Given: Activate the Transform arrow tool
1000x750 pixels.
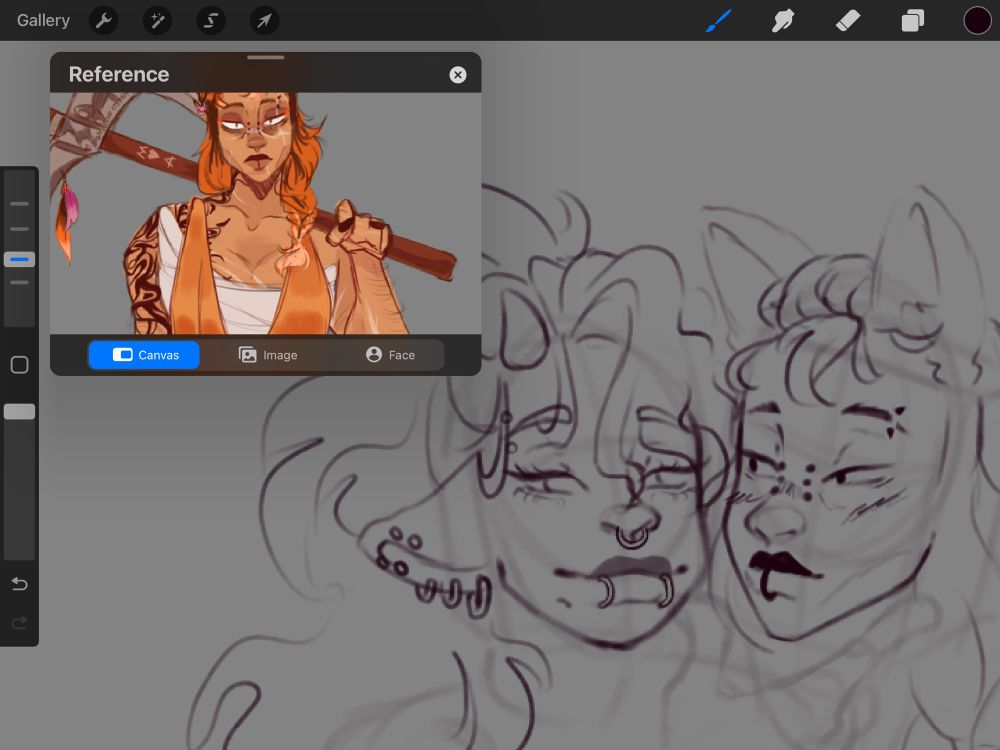Looking at the screenshot, I should 264,20.
